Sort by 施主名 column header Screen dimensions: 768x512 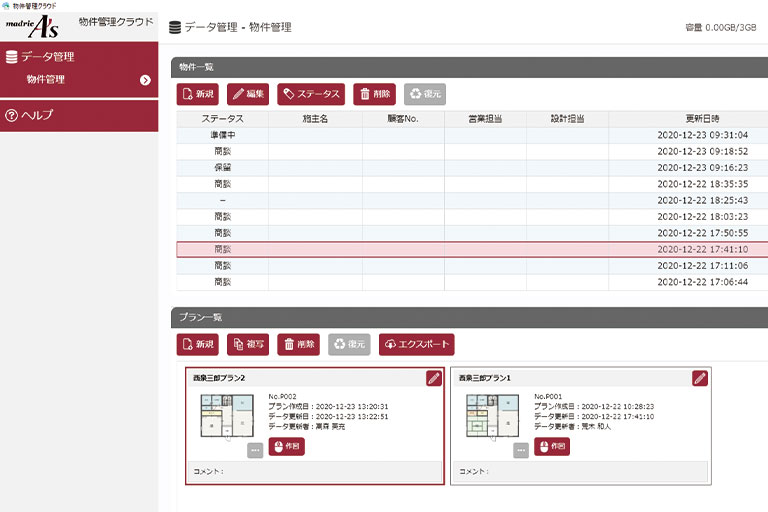315,119
